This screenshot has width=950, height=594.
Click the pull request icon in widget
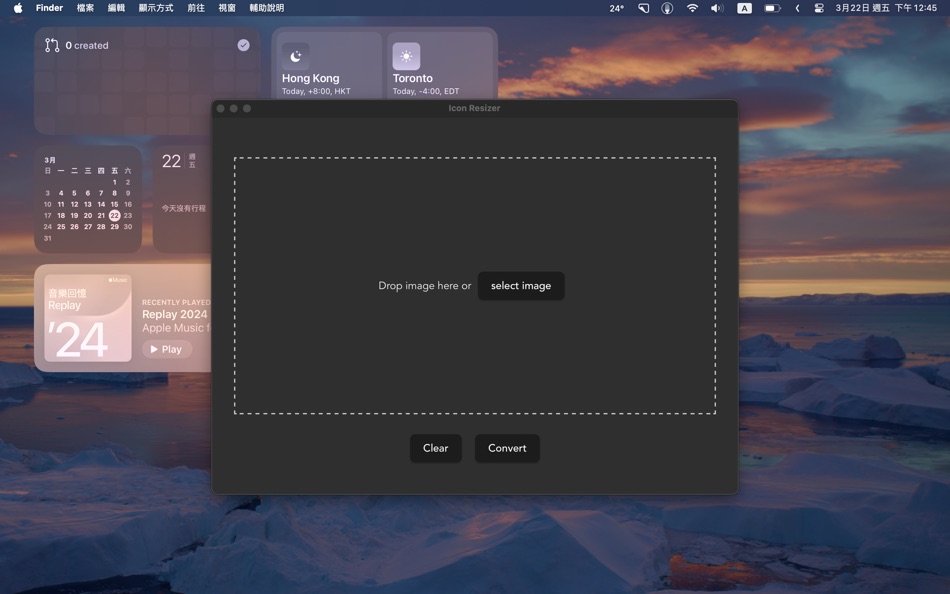coord(52,45)
